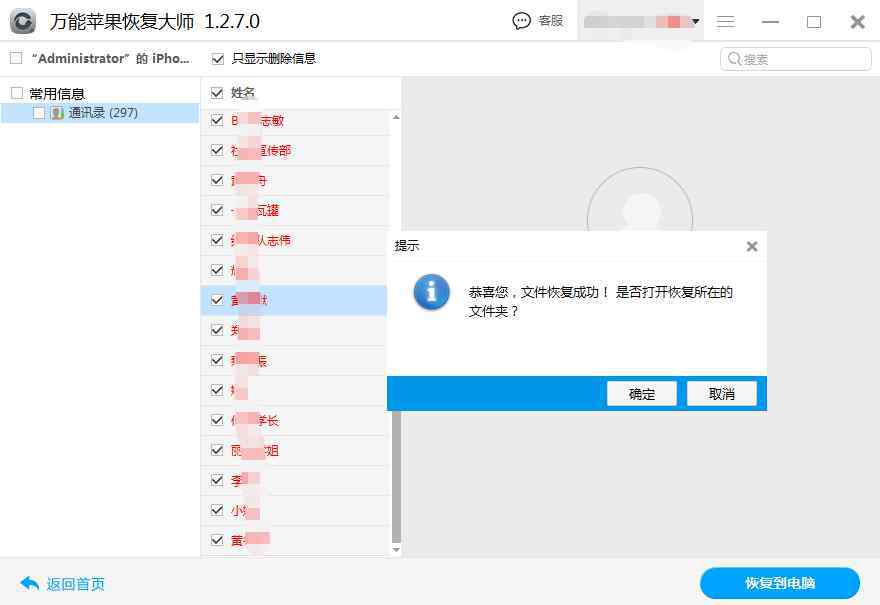This screenshot has height=605, width=880.
Task: Uncheck the contact ending in 学长
Action: tap(217, 420)
